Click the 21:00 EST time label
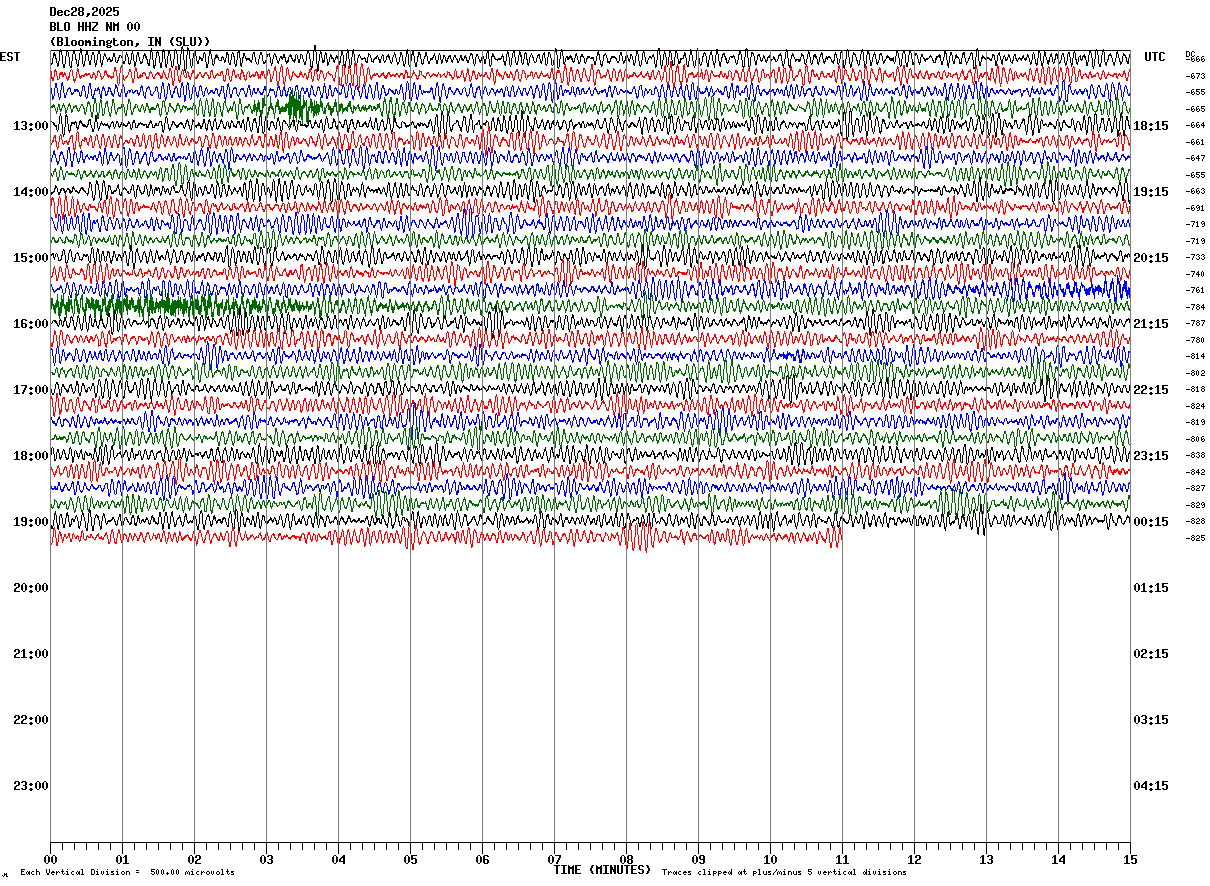1210x886 pixels. pyautogui.click(x=31, y=654)
